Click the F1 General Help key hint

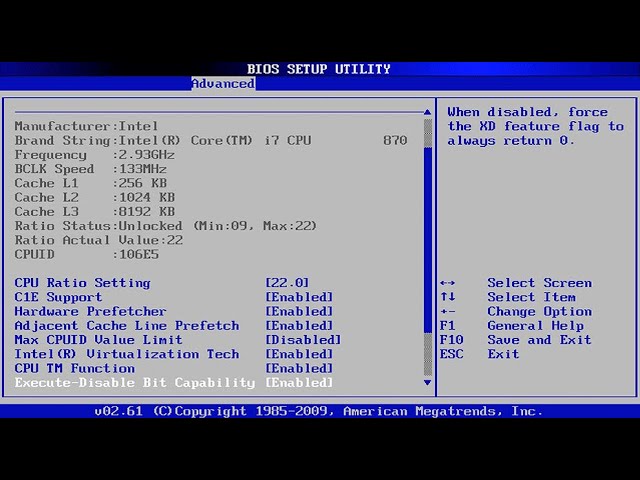(447, 326)
